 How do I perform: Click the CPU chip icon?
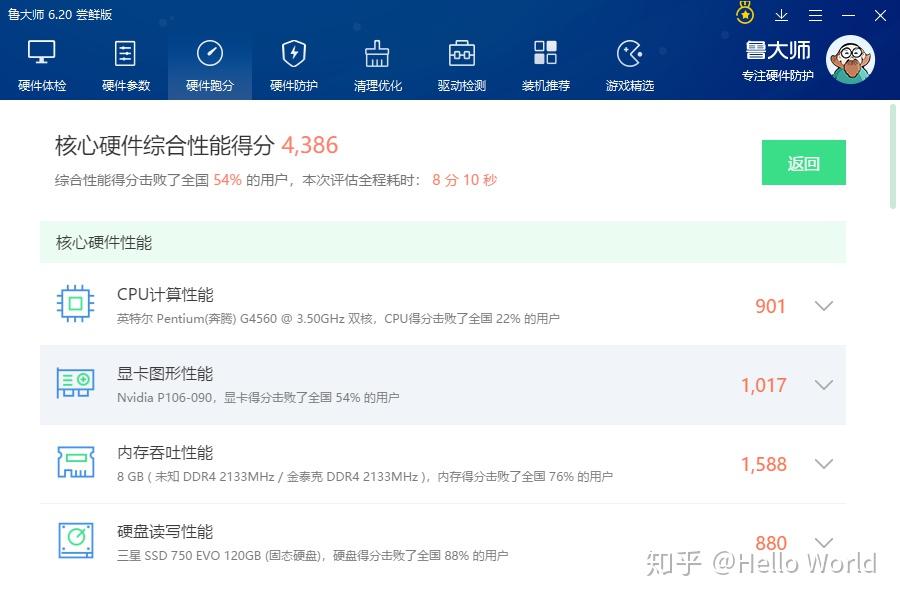point(75,304)
